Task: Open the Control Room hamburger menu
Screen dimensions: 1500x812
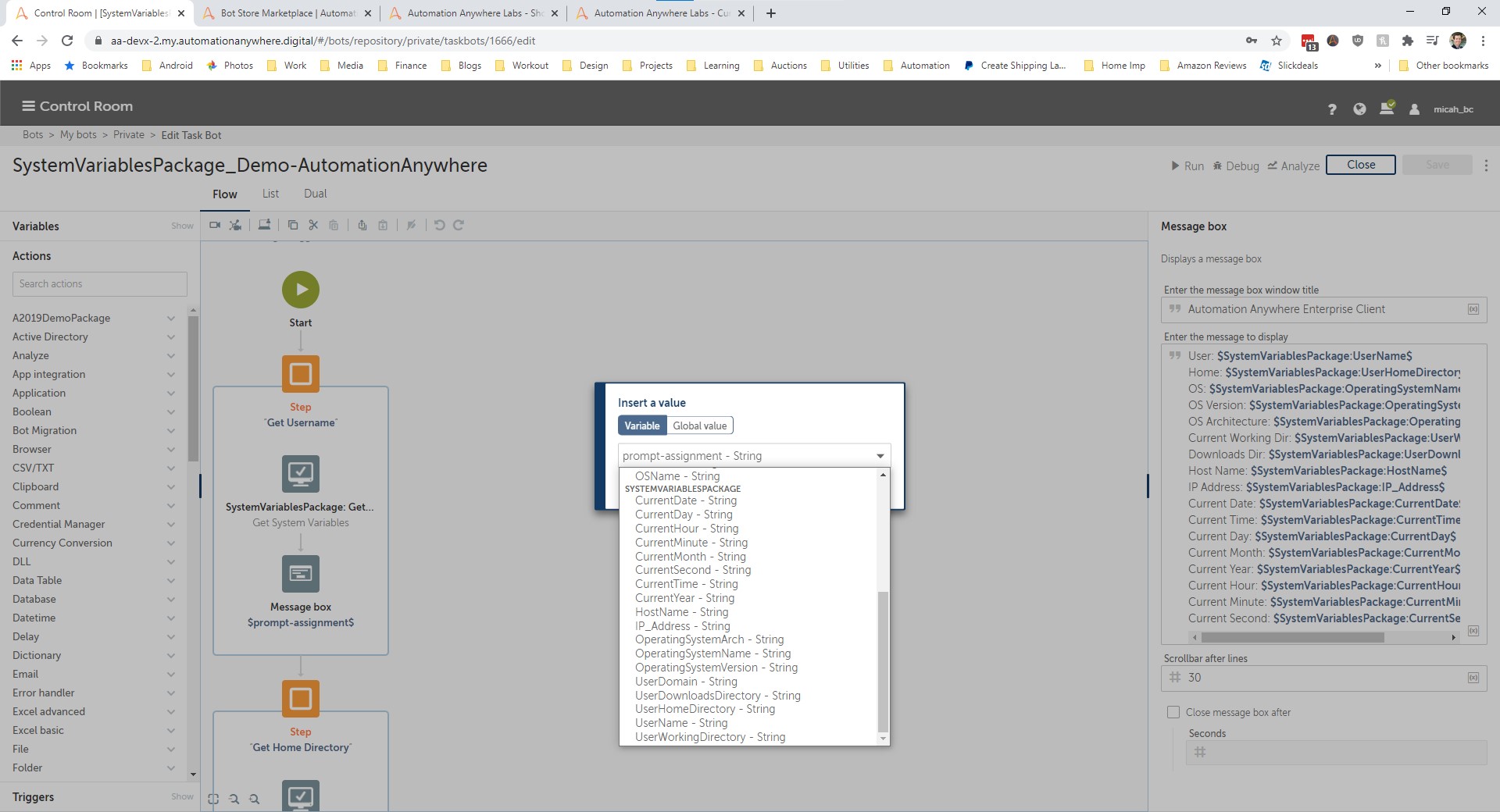Action: pos(28,106)
